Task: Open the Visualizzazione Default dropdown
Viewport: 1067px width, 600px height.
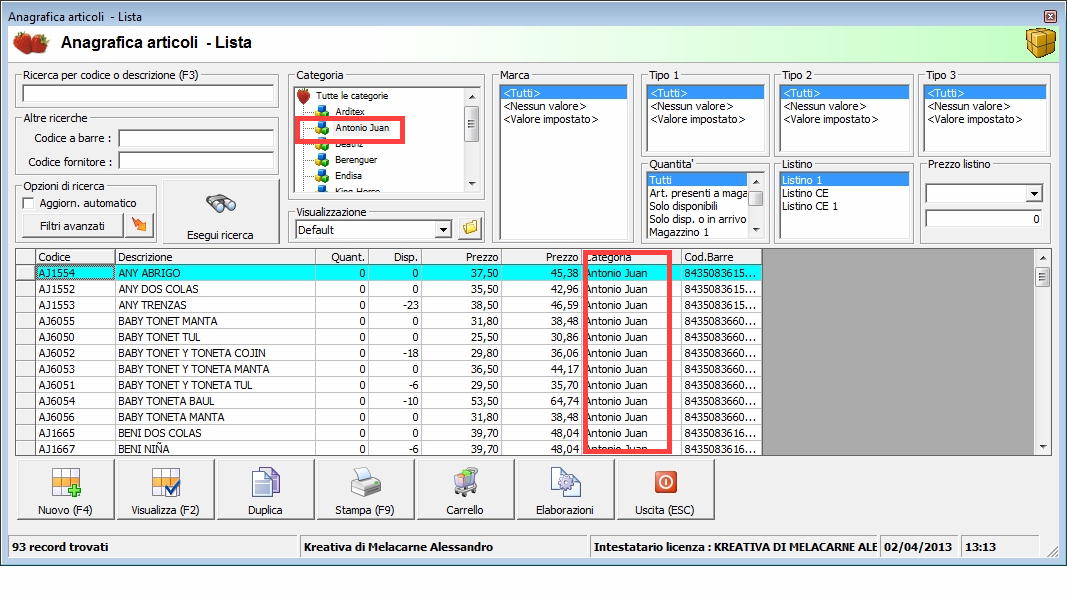Action: pyautogui.click(x=443, y=230)
